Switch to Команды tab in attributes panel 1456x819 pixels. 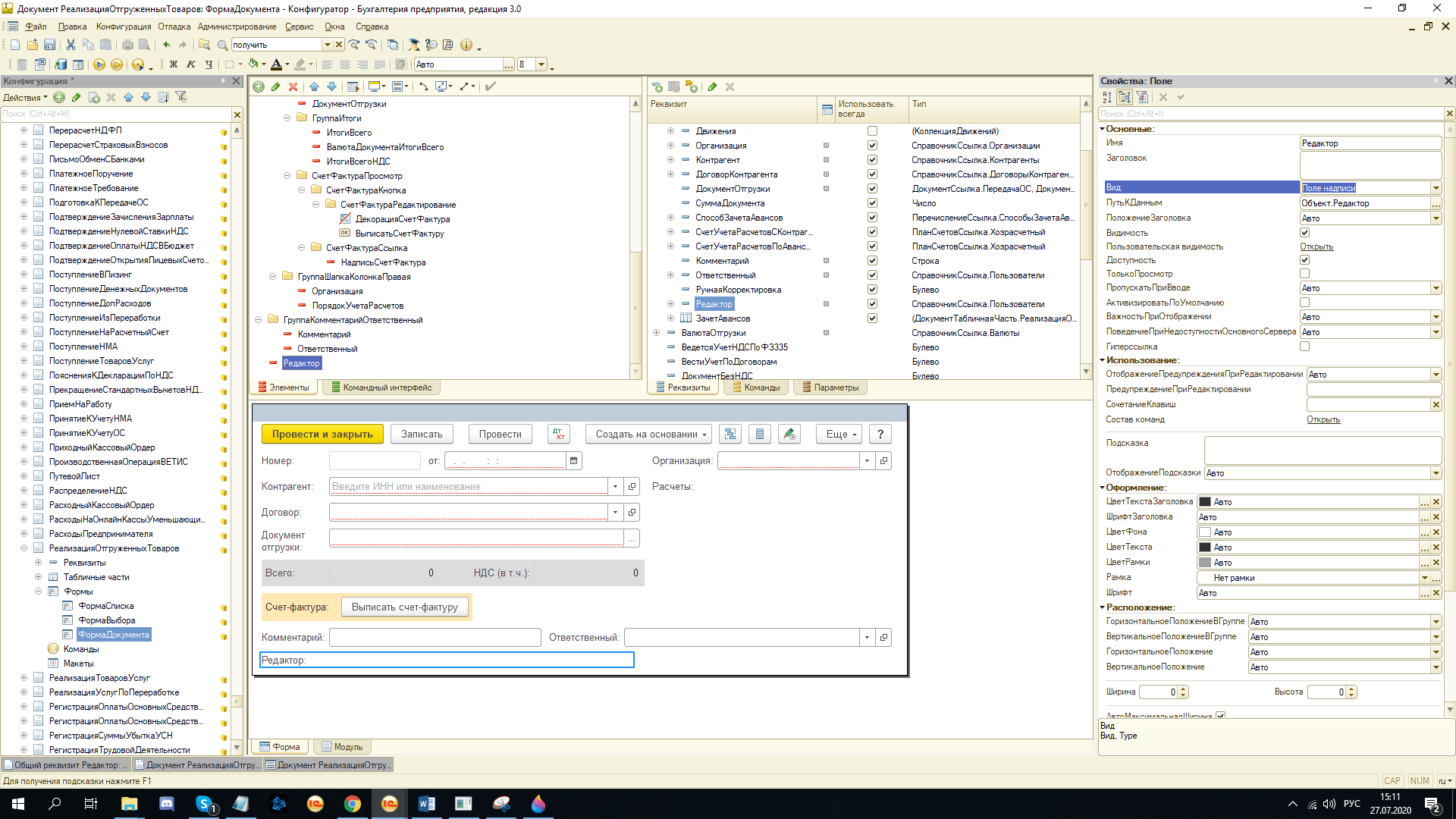pos(756,388)
